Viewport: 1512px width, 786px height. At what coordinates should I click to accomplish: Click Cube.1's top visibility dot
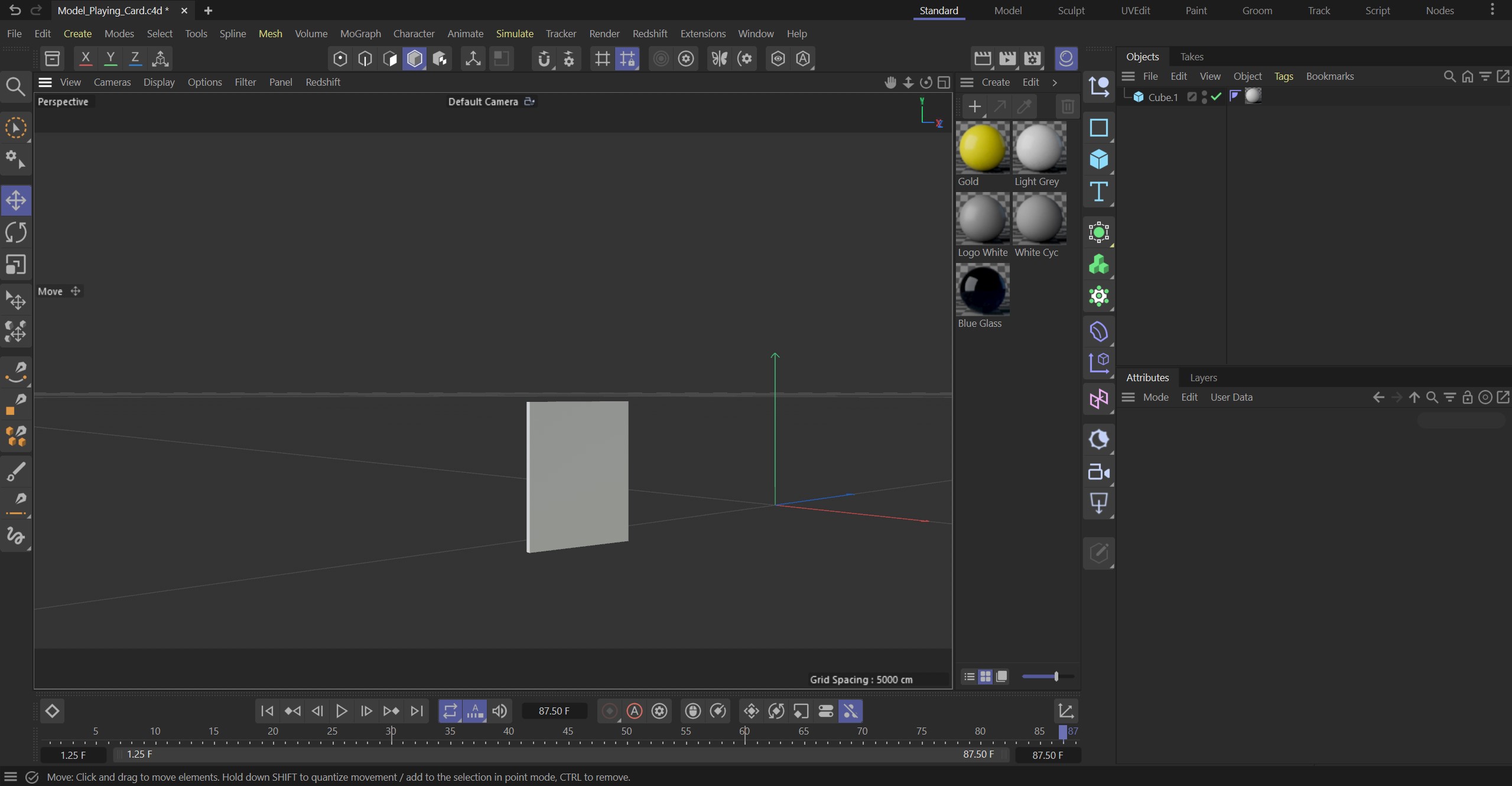pos(1205,93)
